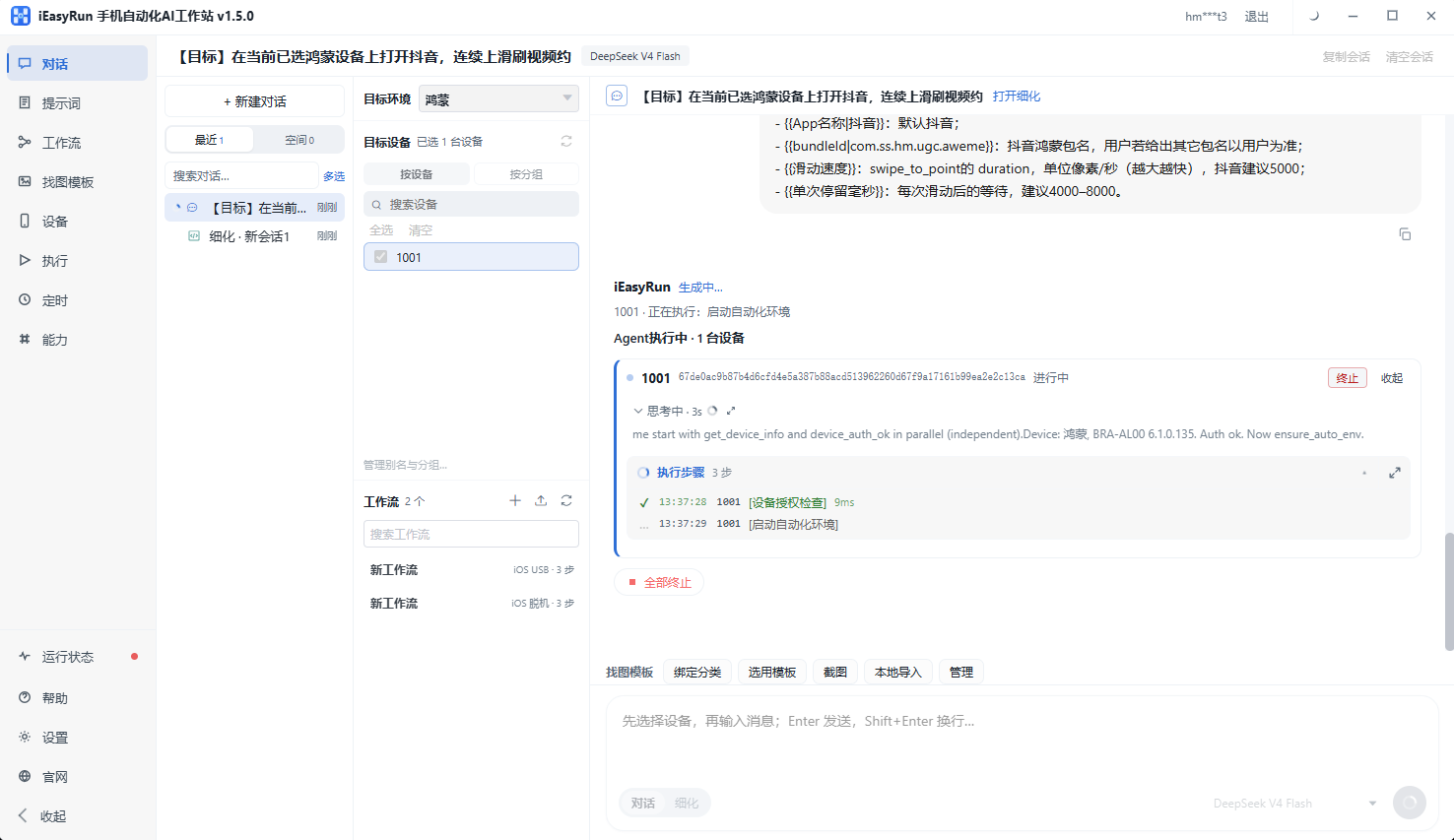Screen dimensions: 1454x840
Task: Click the 截图 toolbar button
Action: [835, 672]
